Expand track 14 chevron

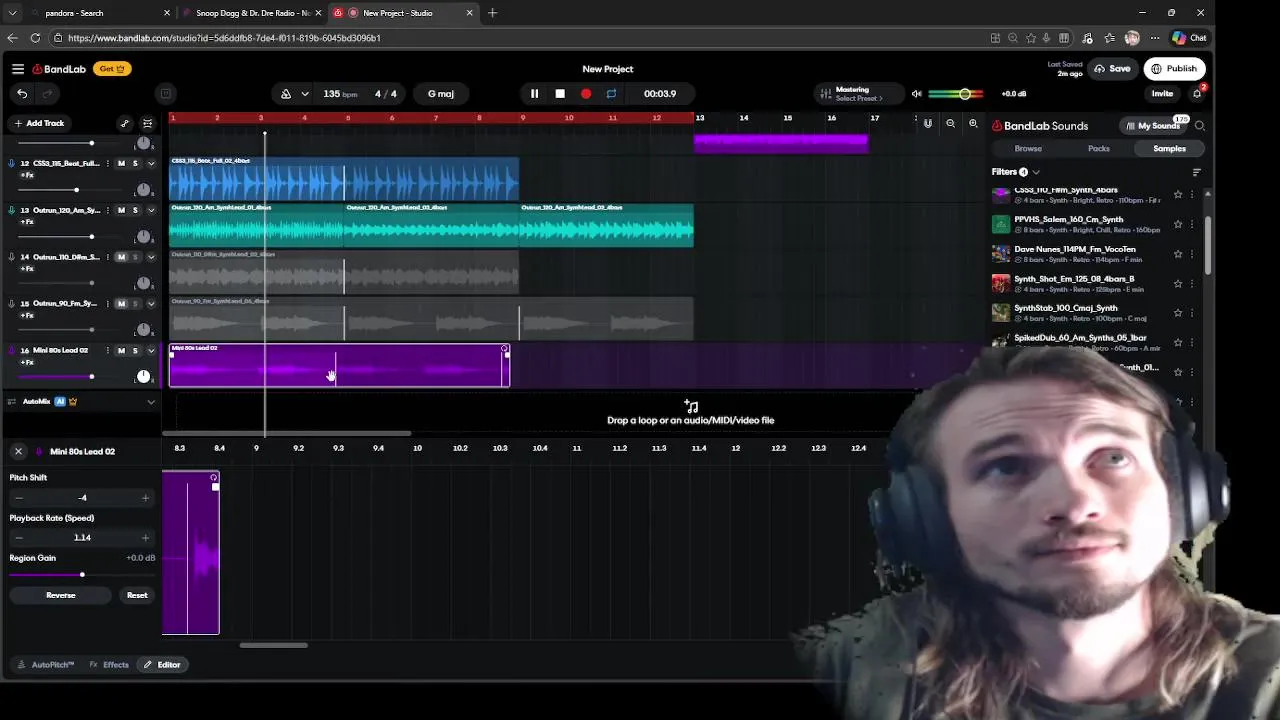[x=151, y=257]
